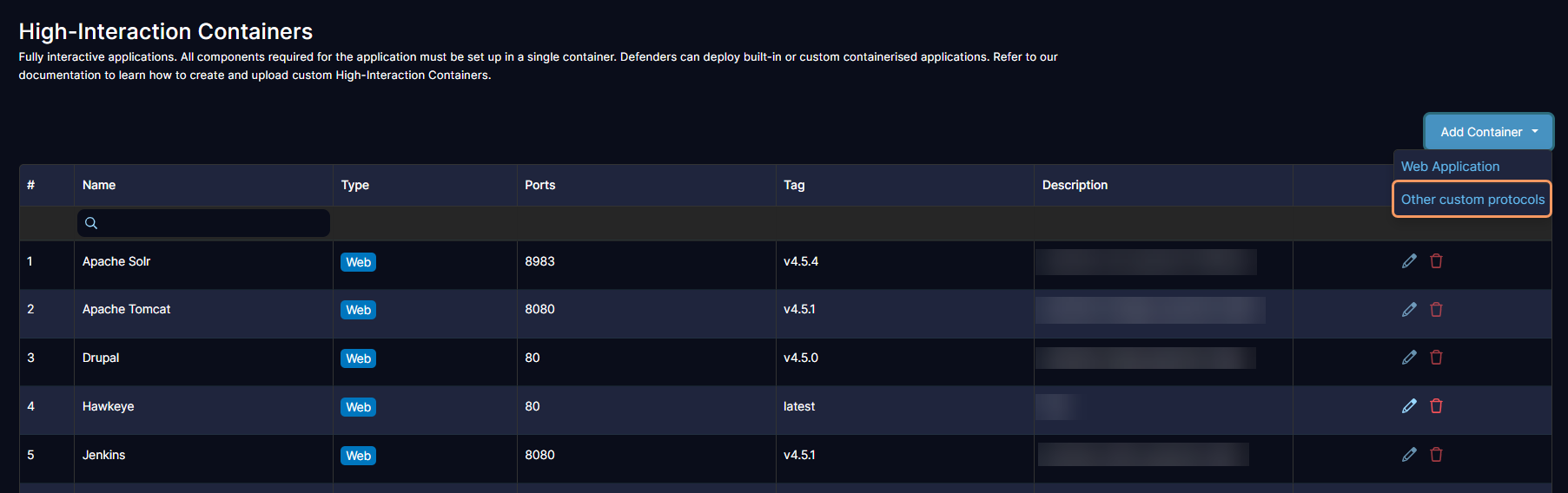The width and height of the screenshot is (1568, 493).
Task: Click the Tag column header
Action: coord(794,185)
